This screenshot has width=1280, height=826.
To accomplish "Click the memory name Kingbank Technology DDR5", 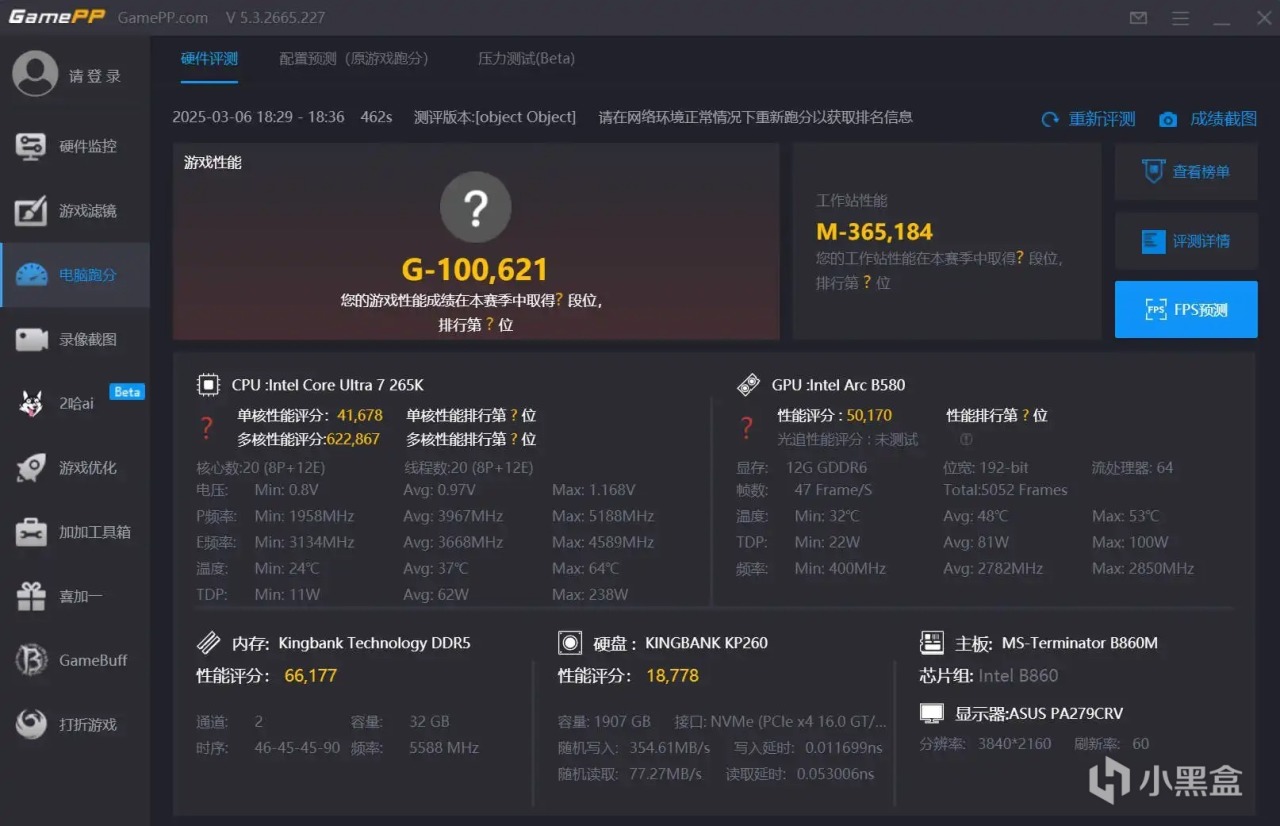I will tap(374, 643).
